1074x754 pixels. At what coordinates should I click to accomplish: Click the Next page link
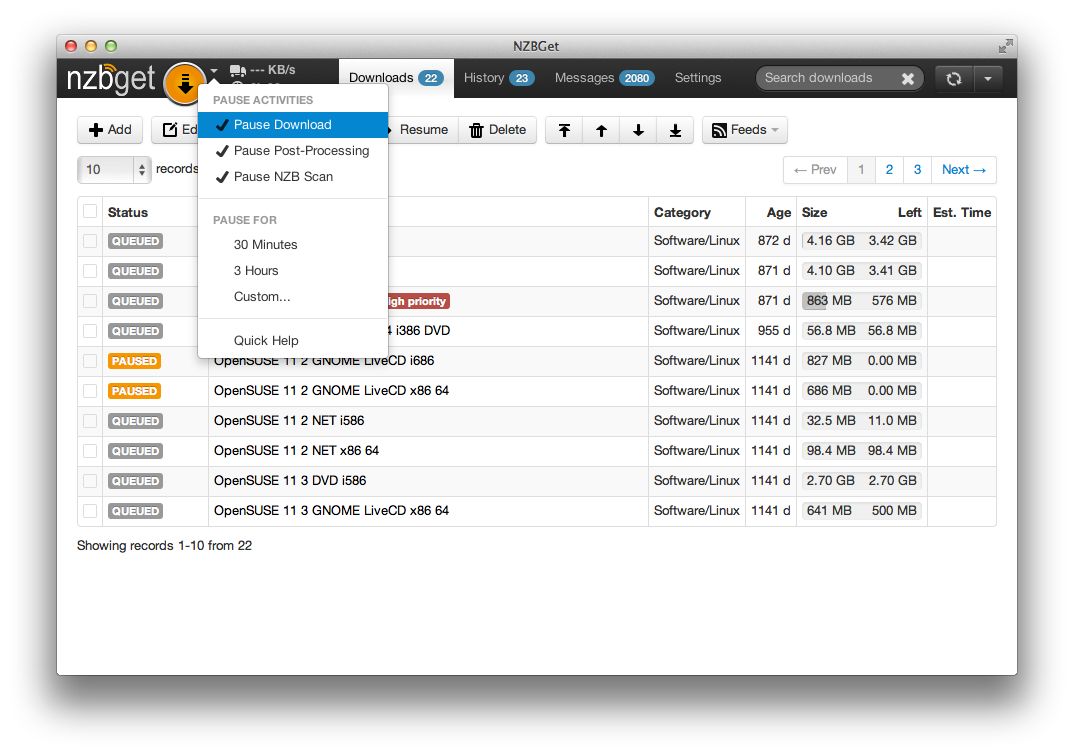point(964,170)
